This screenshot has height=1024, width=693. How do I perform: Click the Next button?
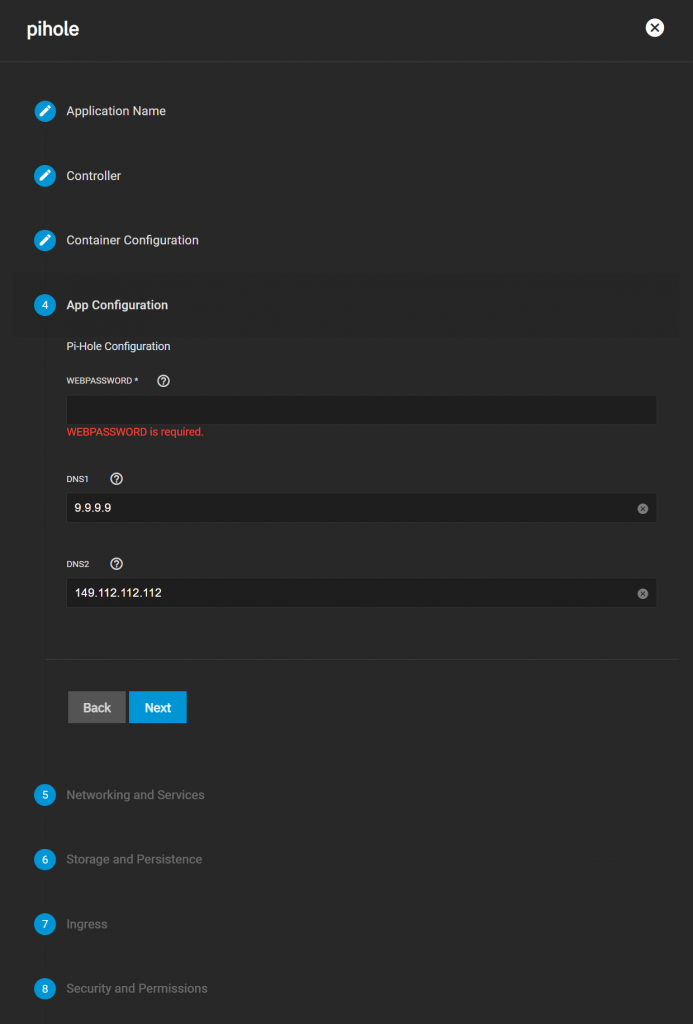(157, 707)
